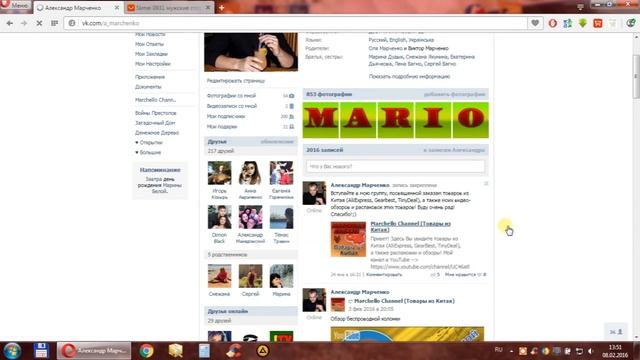Expand the Открытки item with arrow
640x360 pixels.
pos(149,142)
